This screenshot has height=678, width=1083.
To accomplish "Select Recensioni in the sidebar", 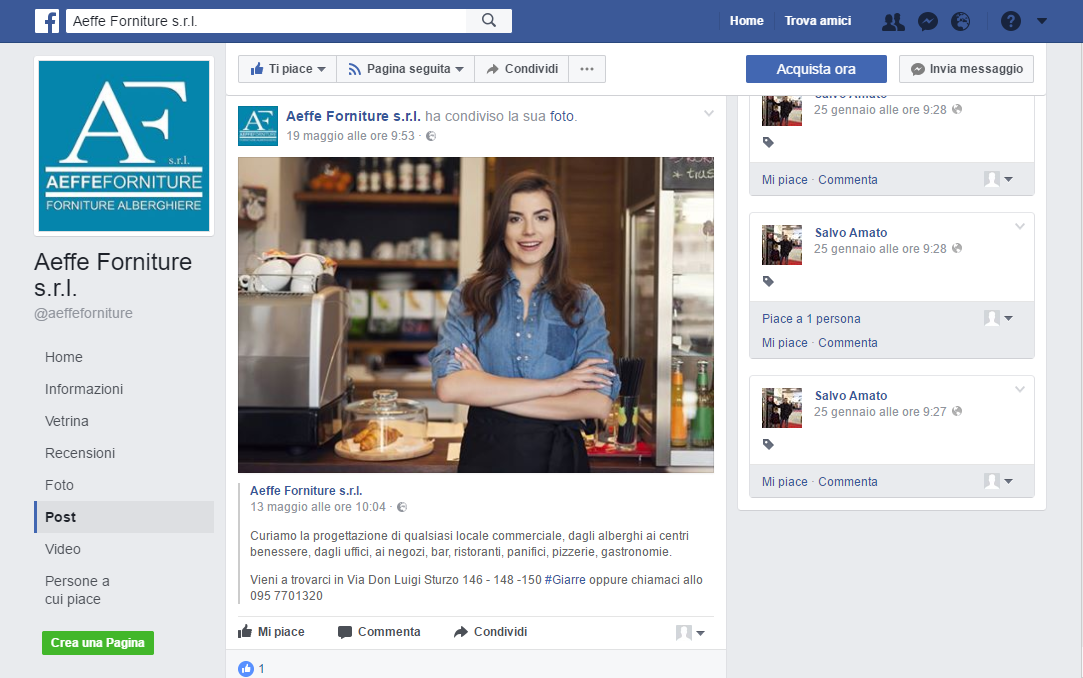I will [x=79, y=453].
